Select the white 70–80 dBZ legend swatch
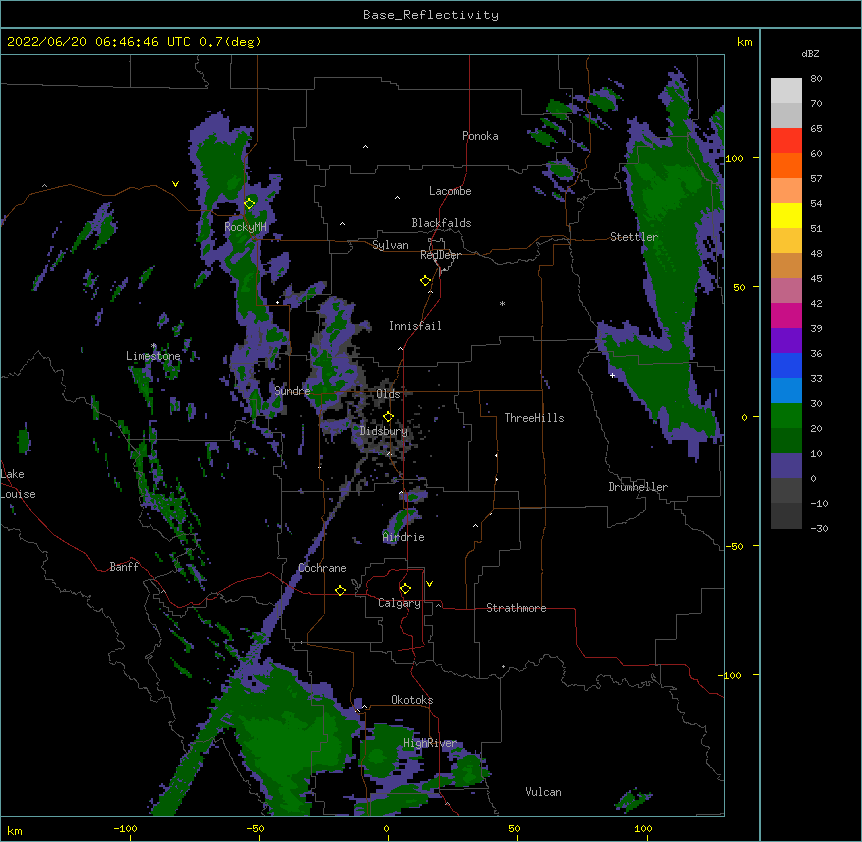Image resolution: width=862 pixels, height=842 pixels. (786, 91)
